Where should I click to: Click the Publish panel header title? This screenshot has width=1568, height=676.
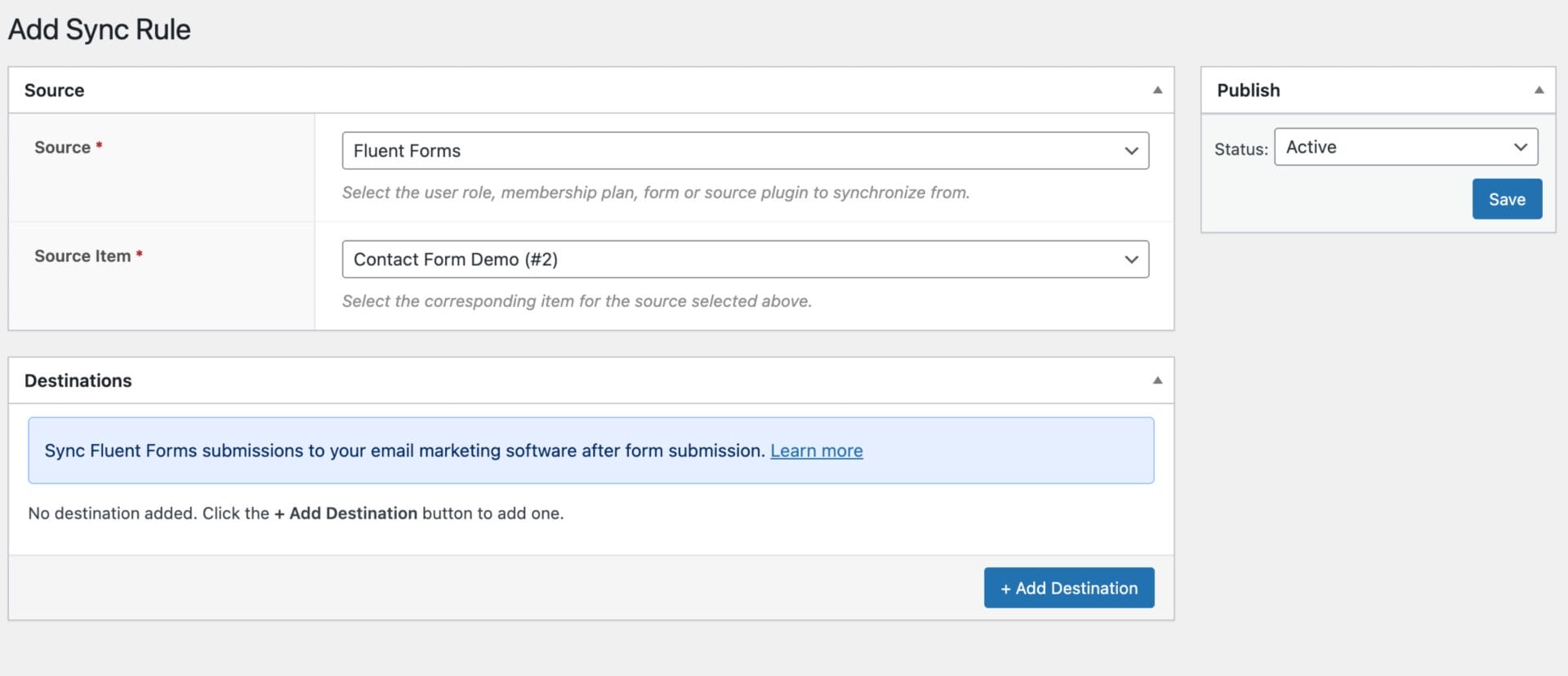tap(1248, 90)
